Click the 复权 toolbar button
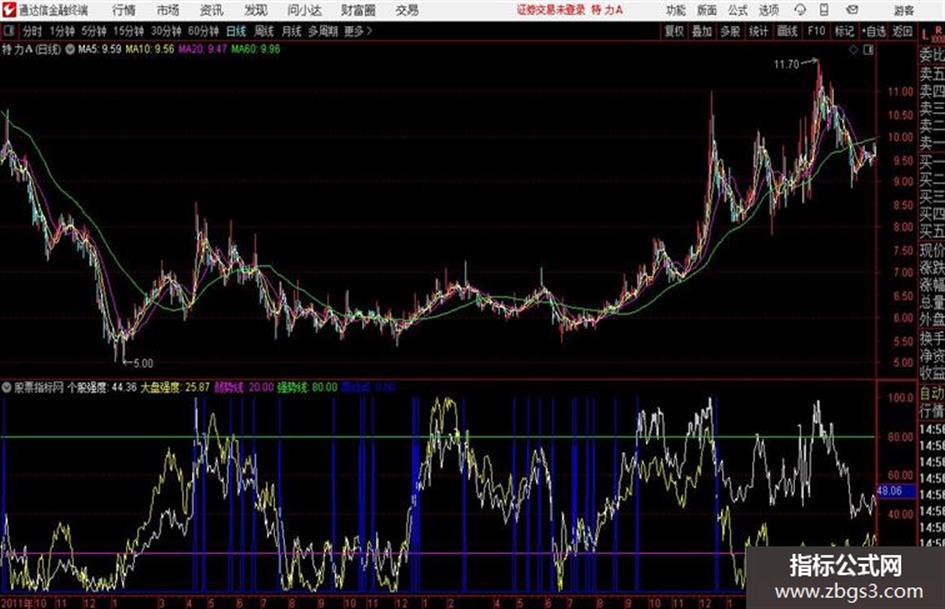 tap(674, 31)
